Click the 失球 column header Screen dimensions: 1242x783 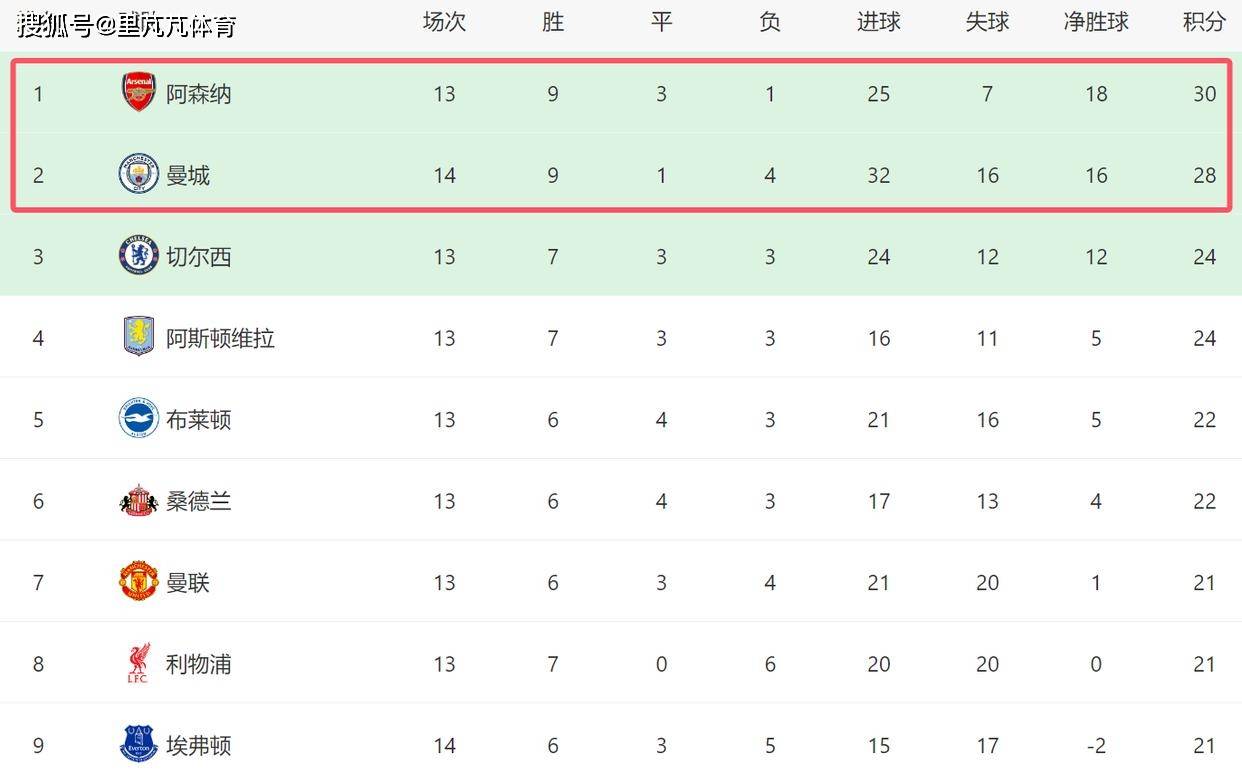click(987, 22)
